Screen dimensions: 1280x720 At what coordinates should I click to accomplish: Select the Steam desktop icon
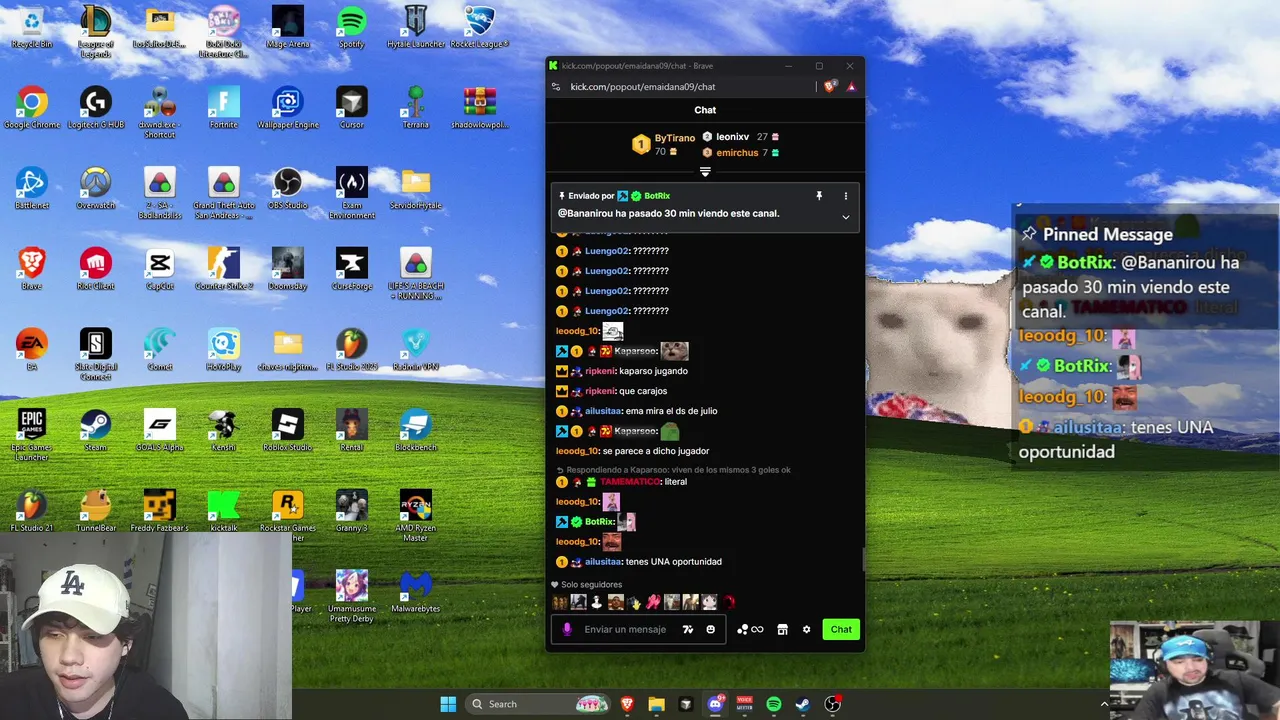96,430
